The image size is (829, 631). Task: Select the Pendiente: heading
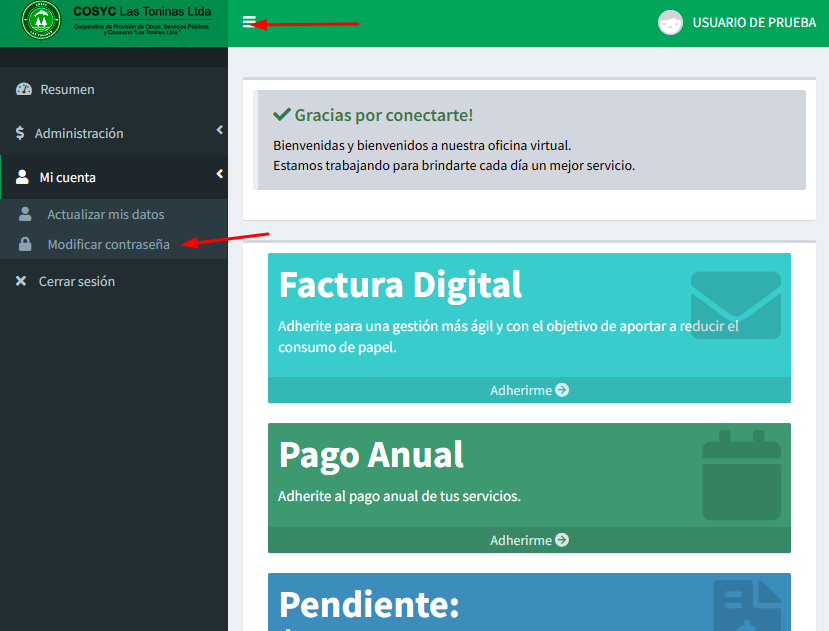click(x=369, y=605)
